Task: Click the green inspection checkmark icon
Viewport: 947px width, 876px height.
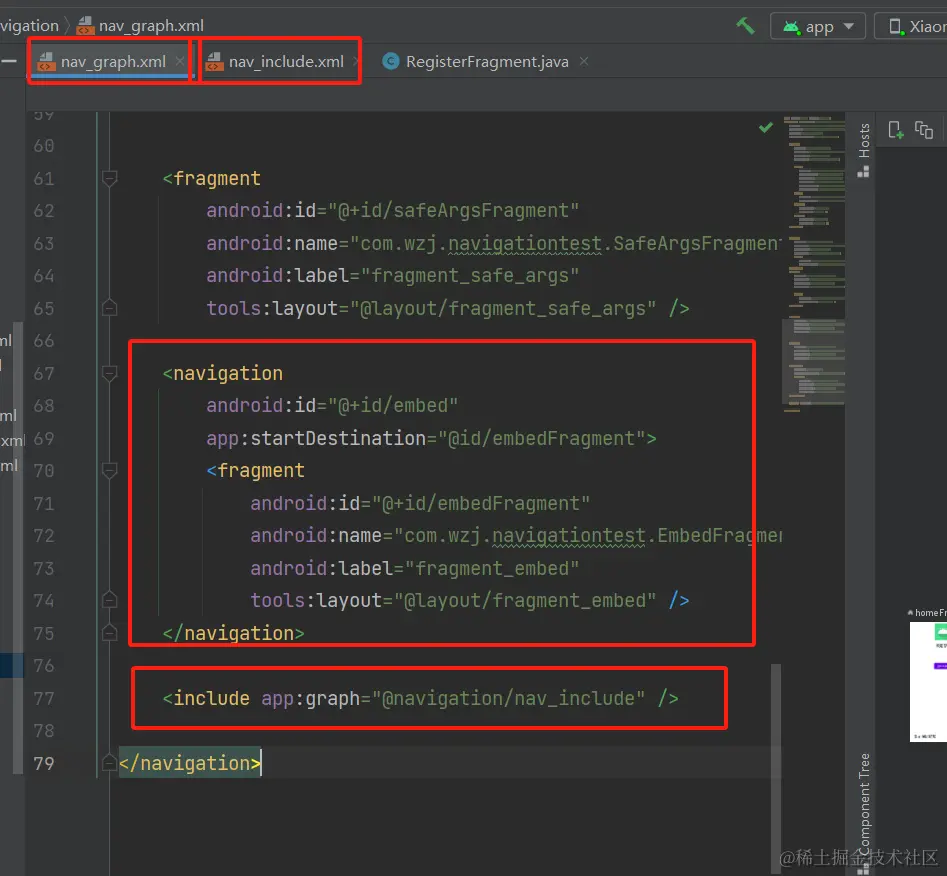Action: tap(766, 127)
